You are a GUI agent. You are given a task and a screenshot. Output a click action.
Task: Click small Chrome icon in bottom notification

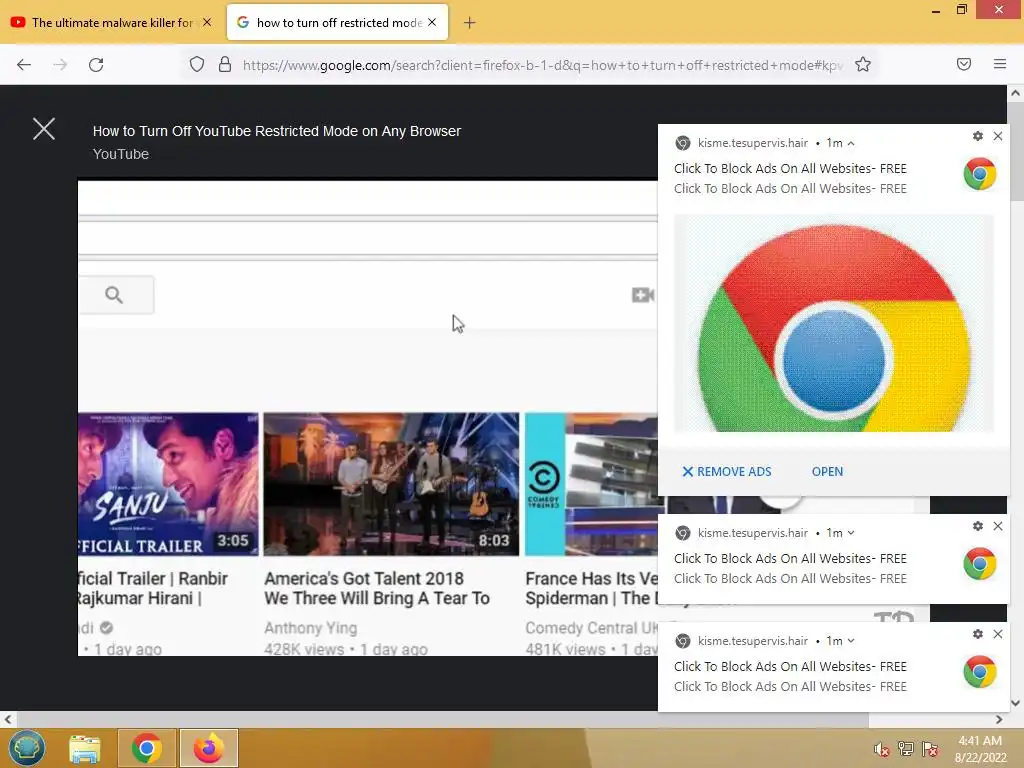click(980, 672)
